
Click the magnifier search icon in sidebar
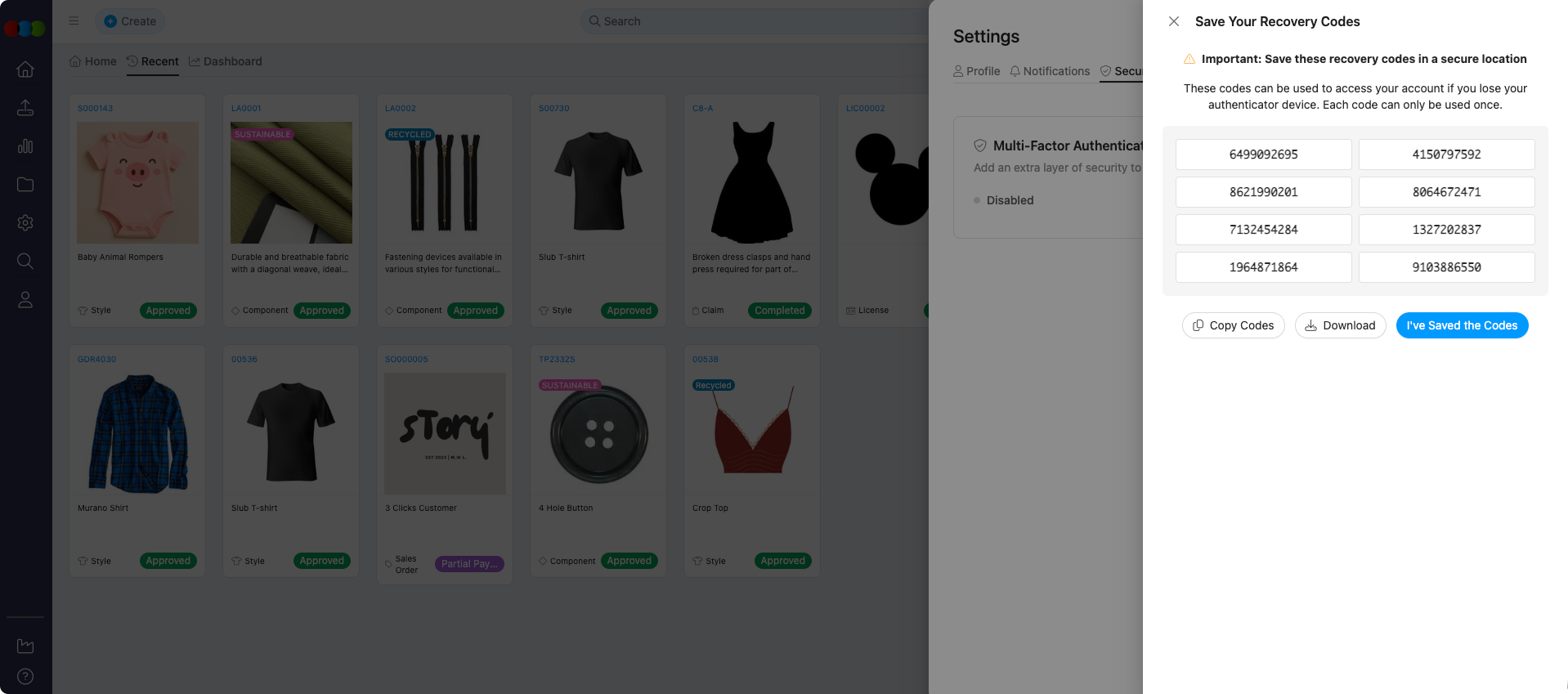(x=25, y=262)
